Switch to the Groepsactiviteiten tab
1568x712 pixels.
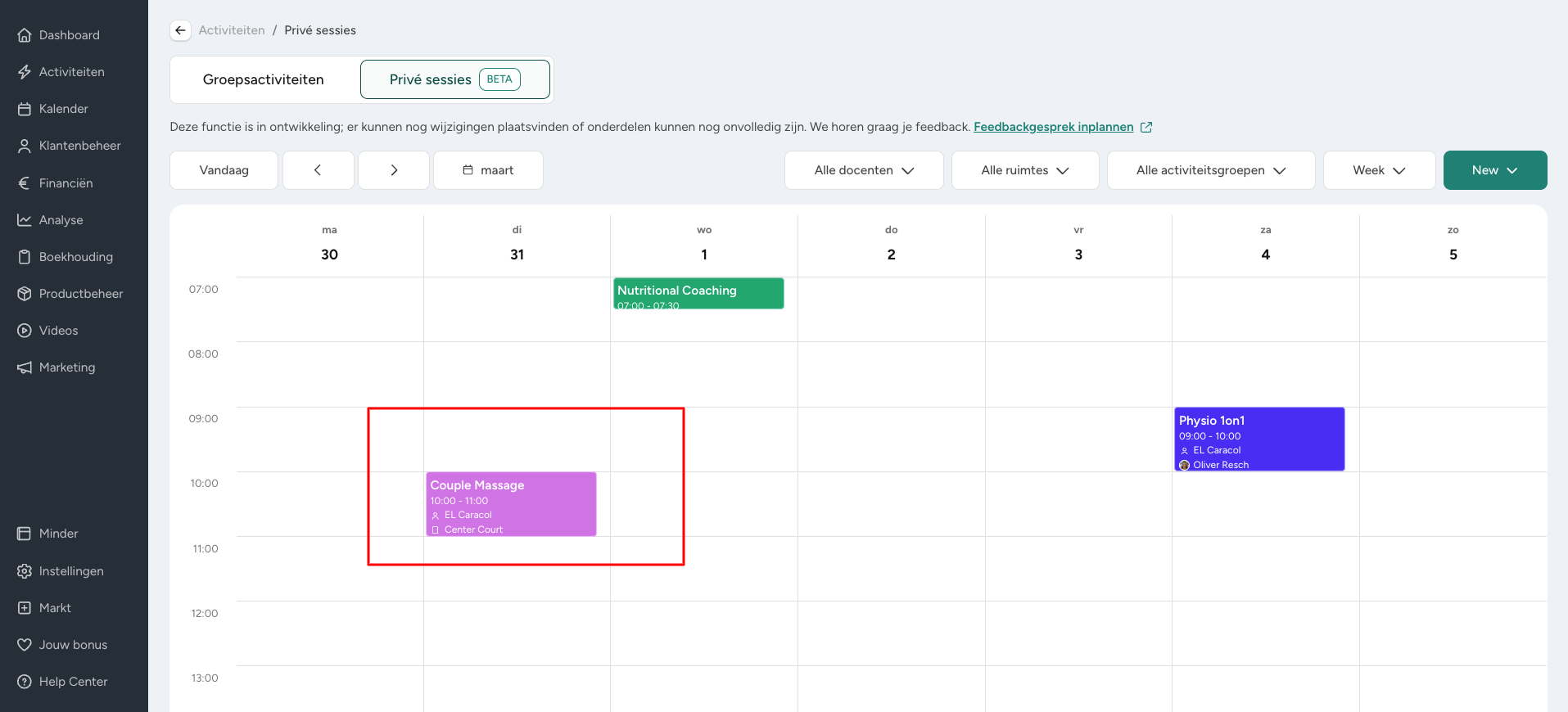coord(264,79)
